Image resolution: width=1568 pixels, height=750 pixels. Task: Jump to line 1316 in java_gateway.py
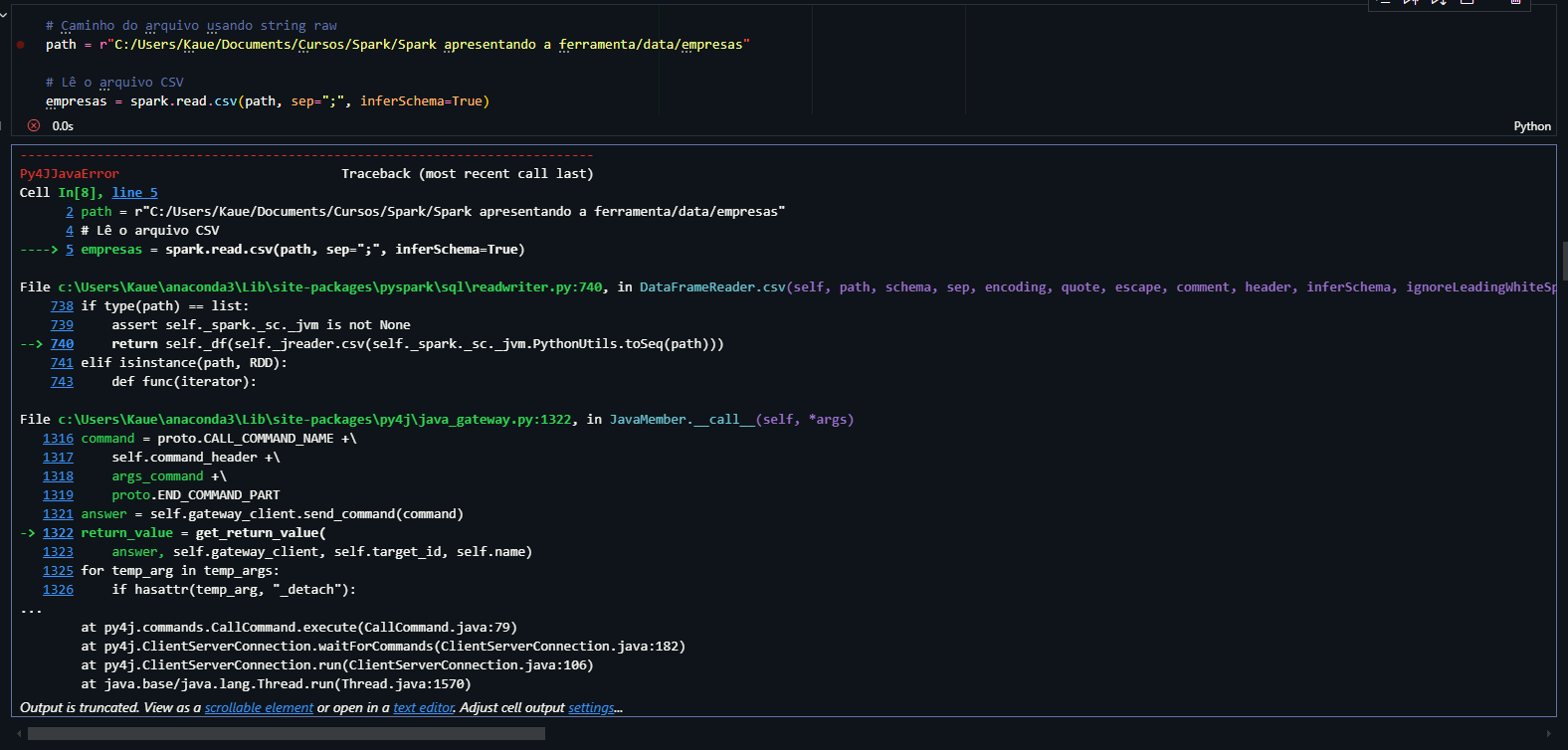coord(58,439)
